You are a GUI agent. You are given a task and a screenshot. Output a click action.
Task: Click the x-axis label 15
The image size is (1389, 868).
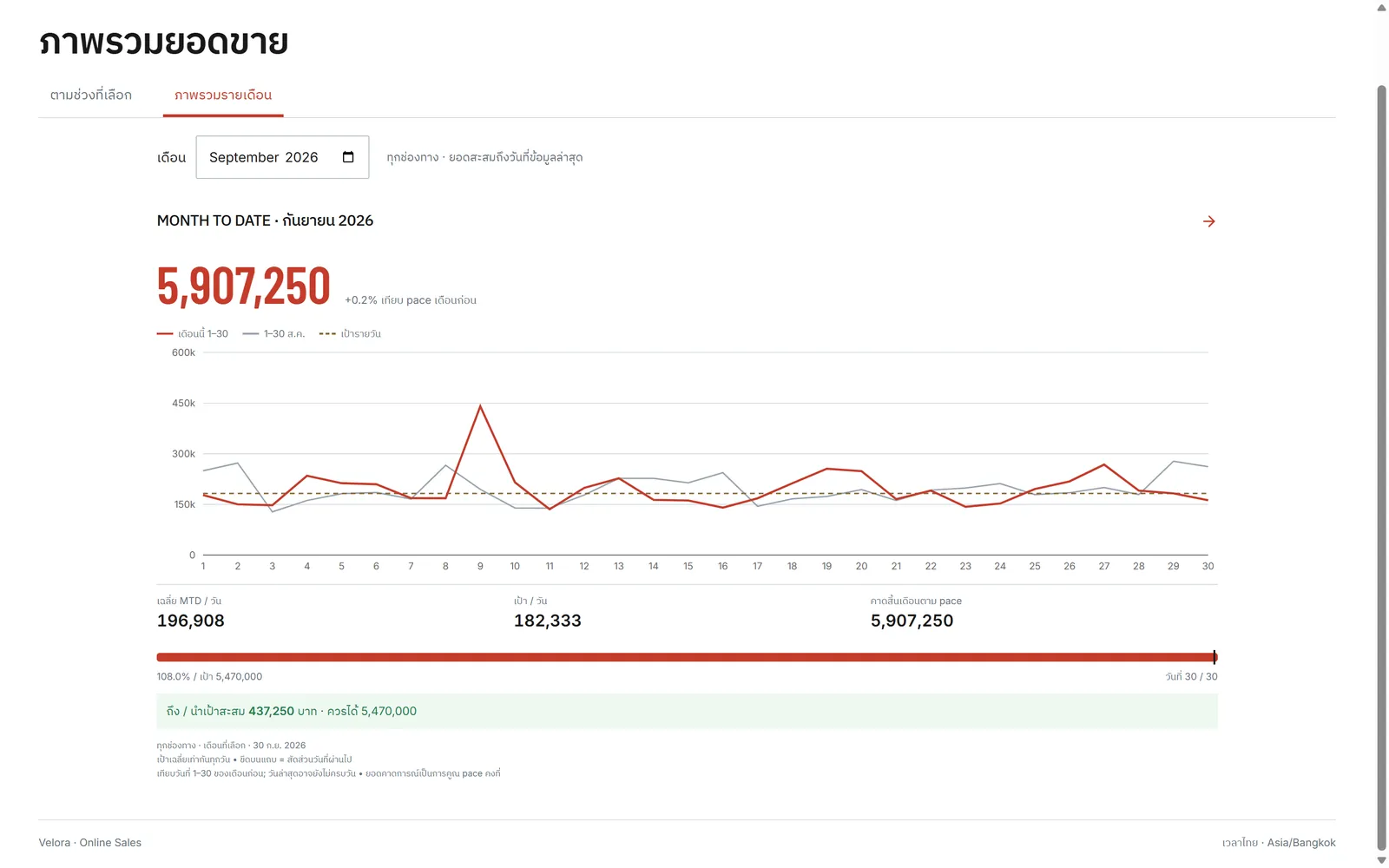(688, 566)
